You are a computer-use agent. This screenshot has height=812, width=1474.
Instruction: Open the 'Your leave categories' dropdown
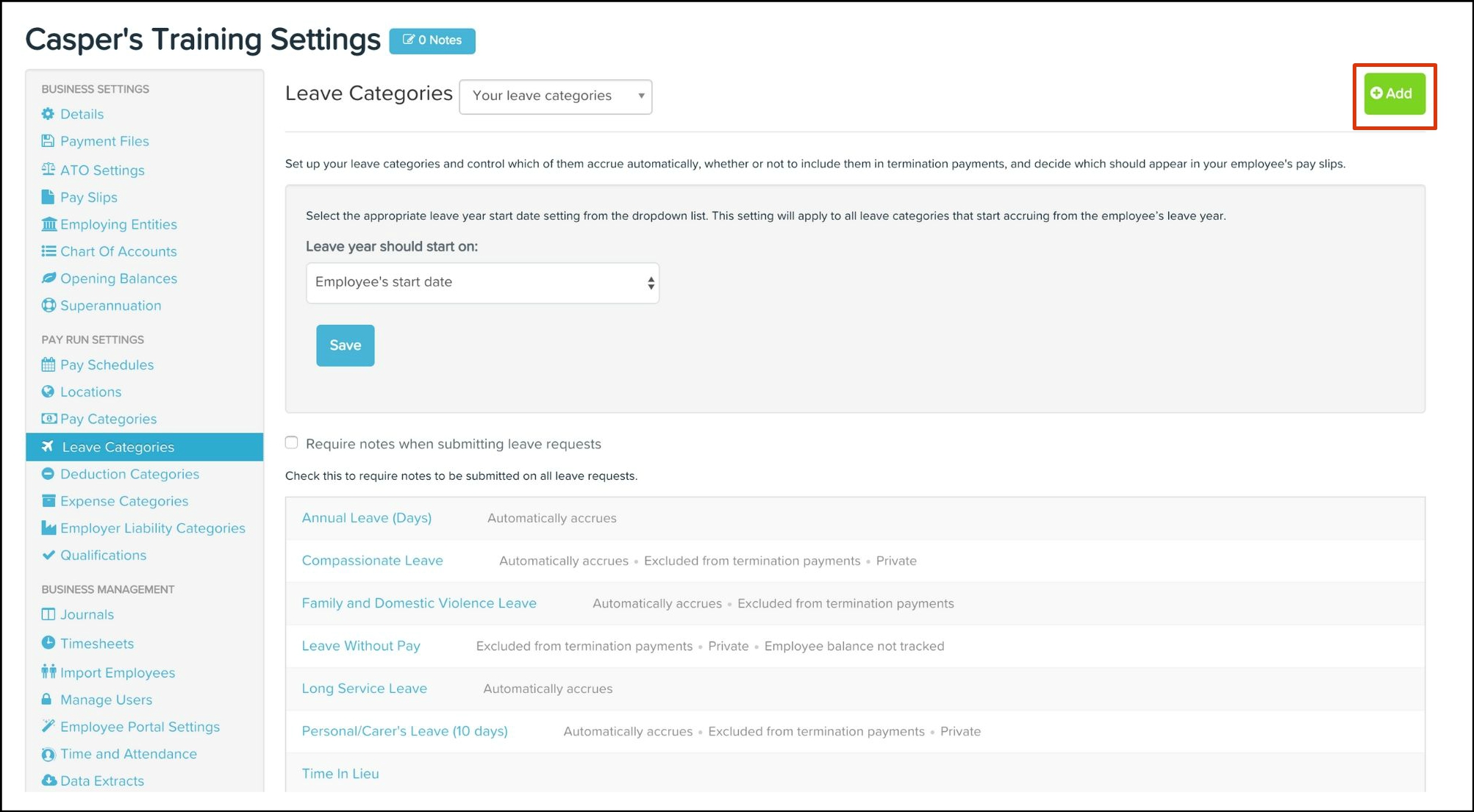tap(555, 96)
